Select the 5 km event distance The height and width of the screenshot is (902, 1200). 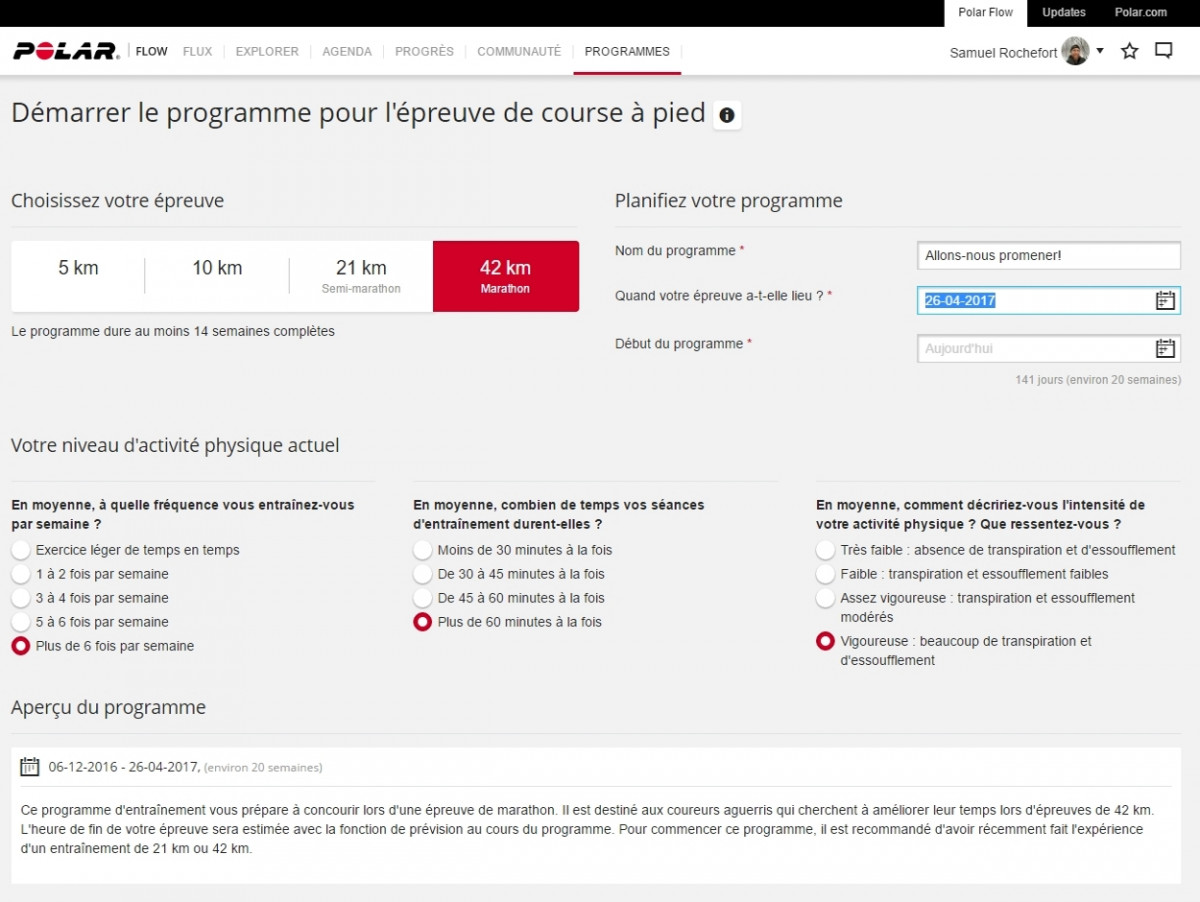click(x=78, y=268)
